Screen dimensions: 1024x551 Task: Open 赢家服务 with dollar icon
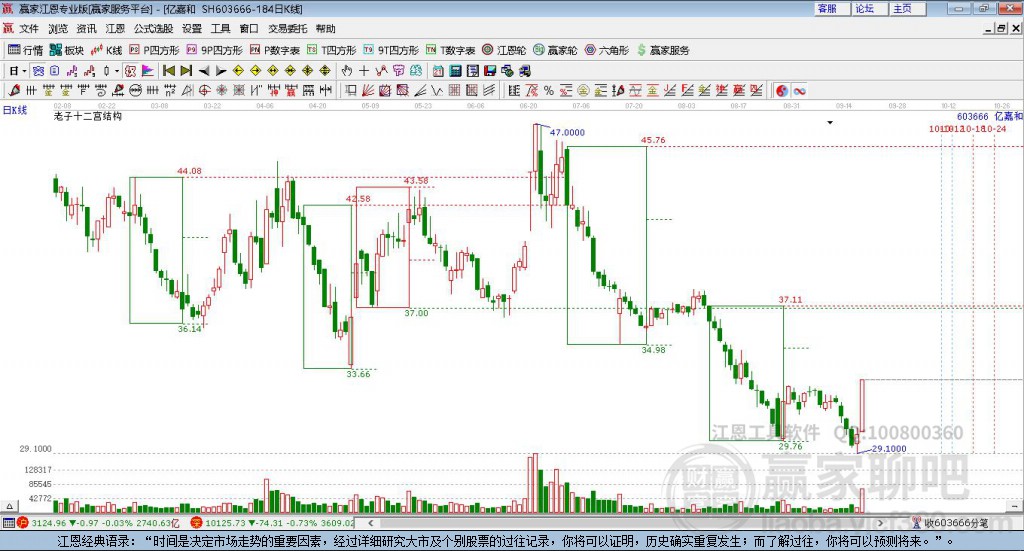tap(663, 50)
